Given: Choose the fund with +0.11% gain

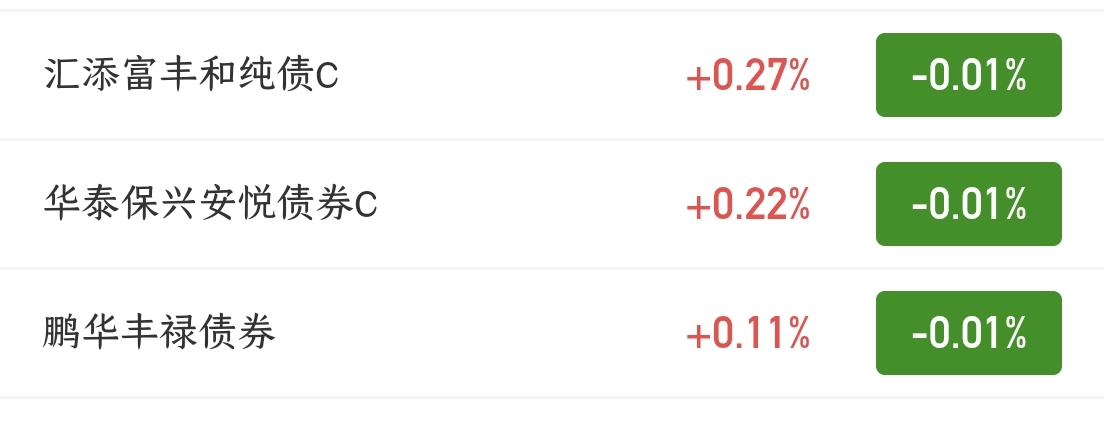Looking at the screenshot, I should (552, 333).
